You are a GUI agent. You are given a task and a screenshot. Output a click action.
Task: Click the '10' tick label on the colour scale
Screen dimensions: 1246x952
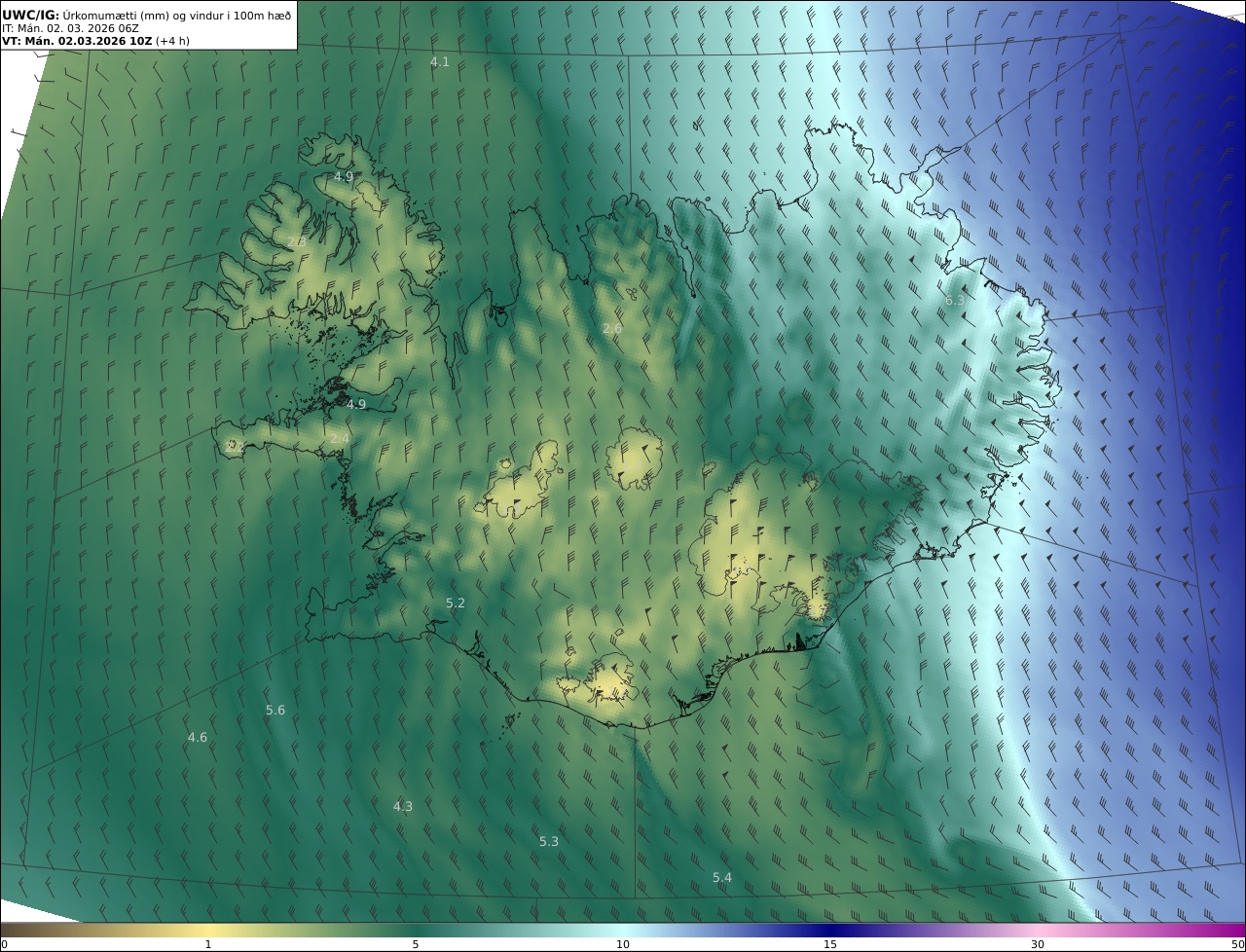pos(623,944)
